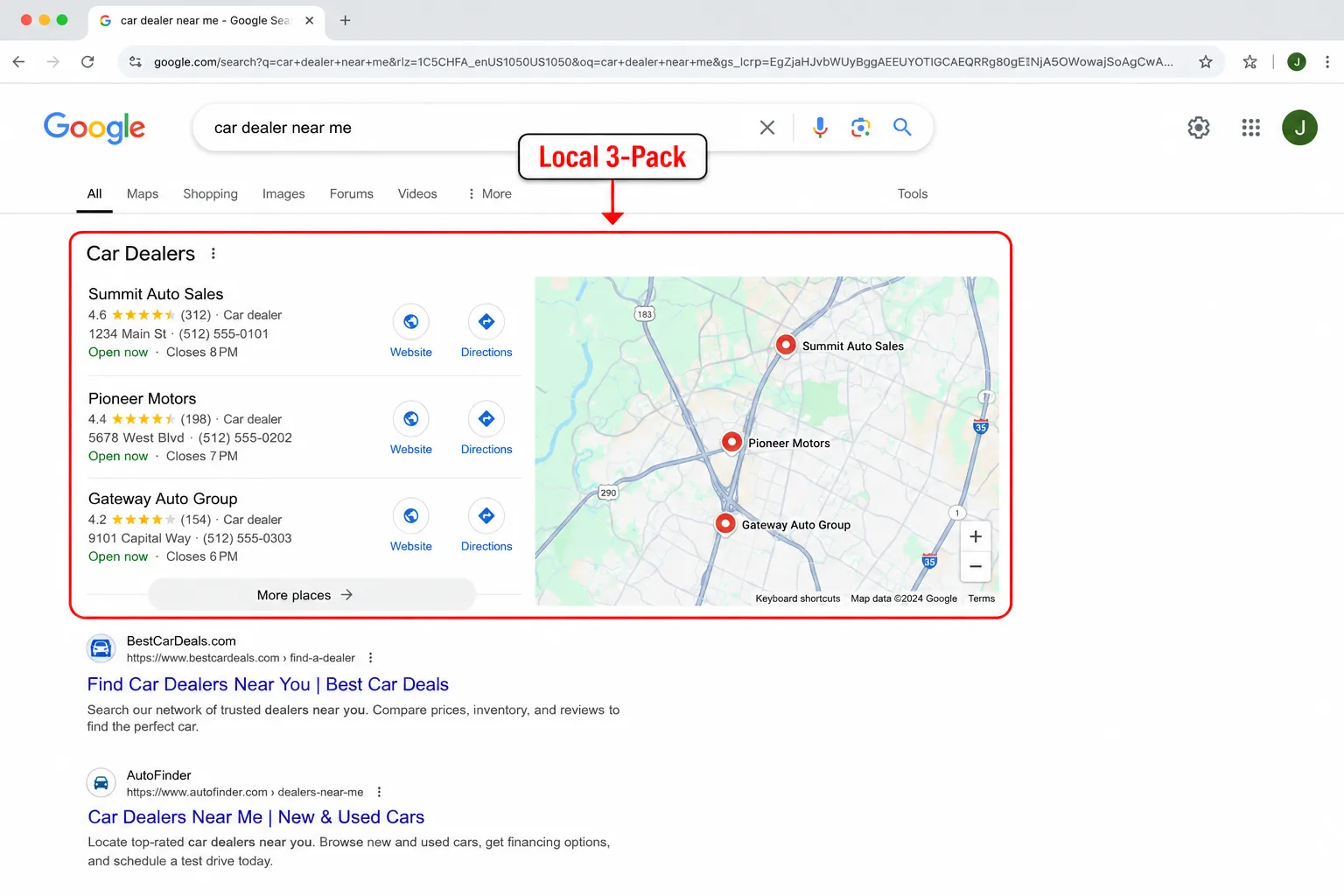Close the 'car dealer near me' tab
1344x896 pixels.
tap(310, 20)
